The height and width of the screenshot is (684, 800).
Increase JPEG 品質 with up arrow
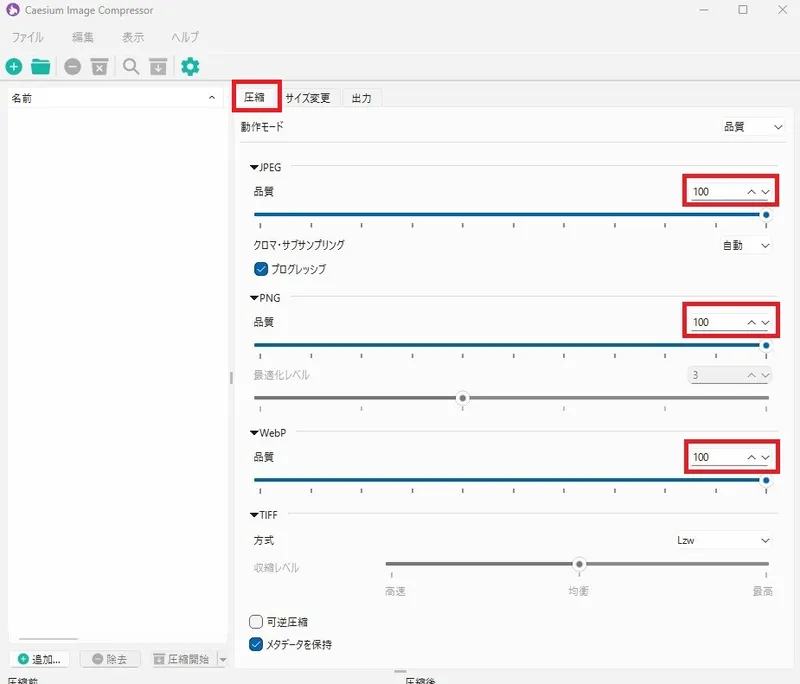[x=752, y=192]
